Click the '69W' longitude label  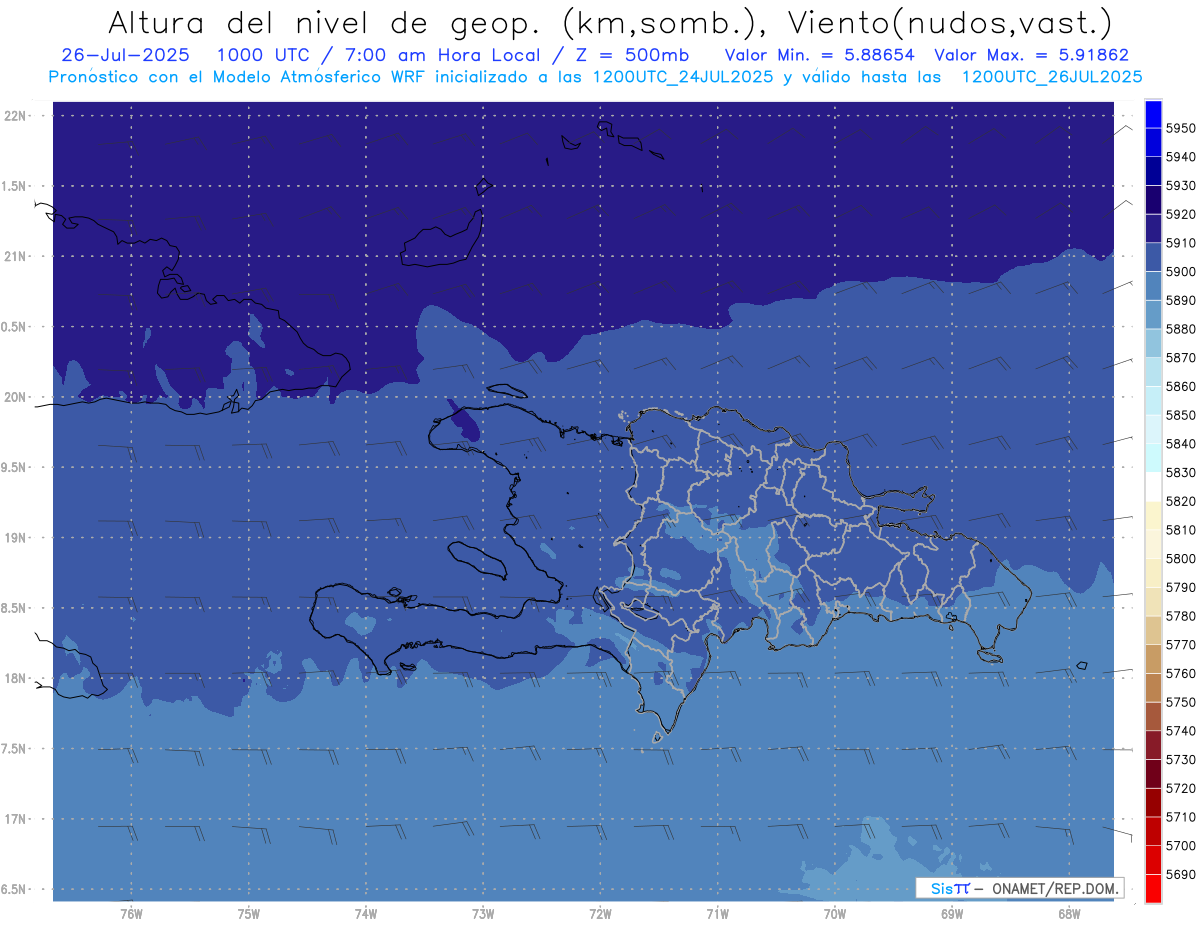pyautogui.click(x=952, y=913)
